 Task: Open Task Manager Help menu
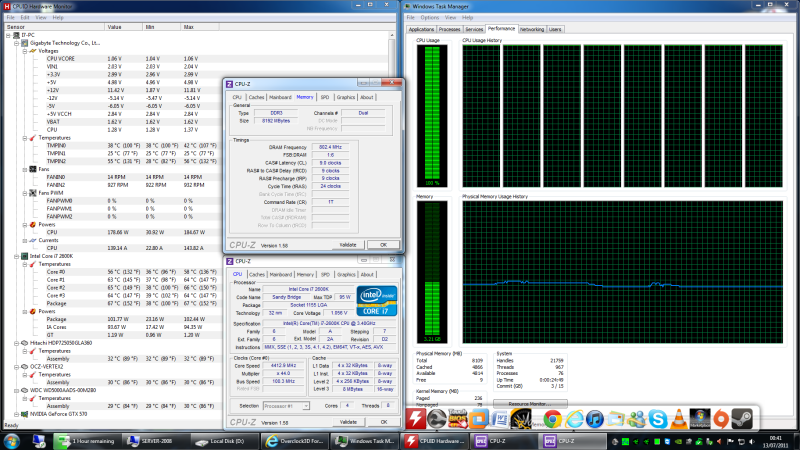pyautogui.click(x=467, y=17)
